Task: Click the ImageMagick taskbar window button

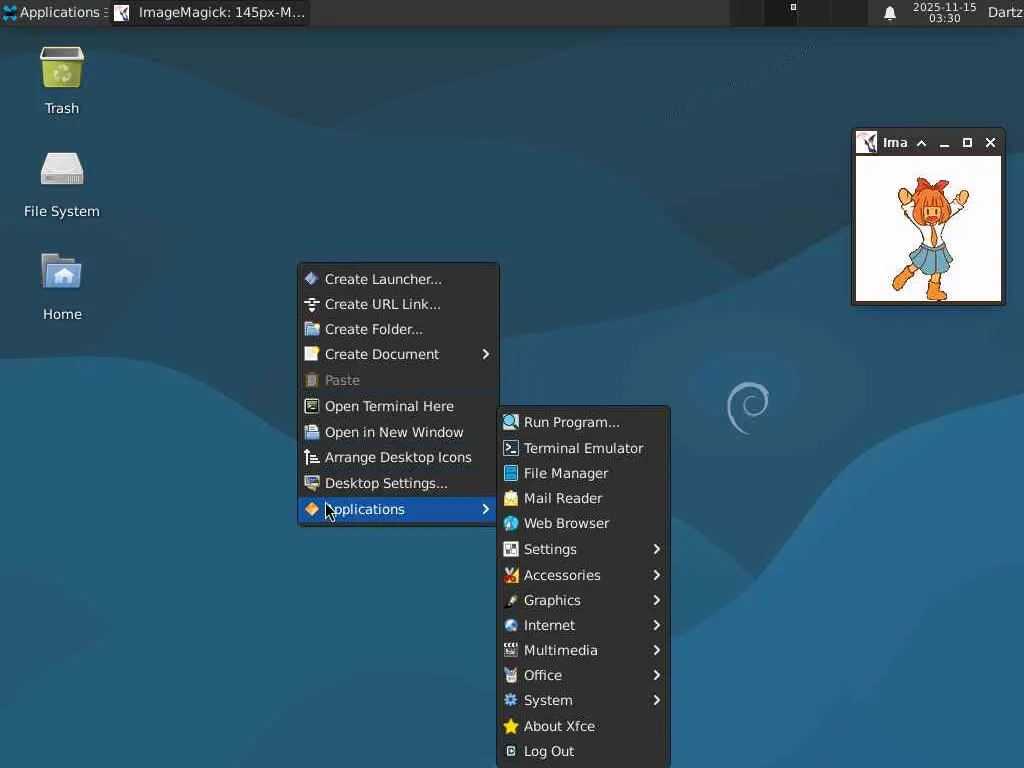Action: point(210,12)
